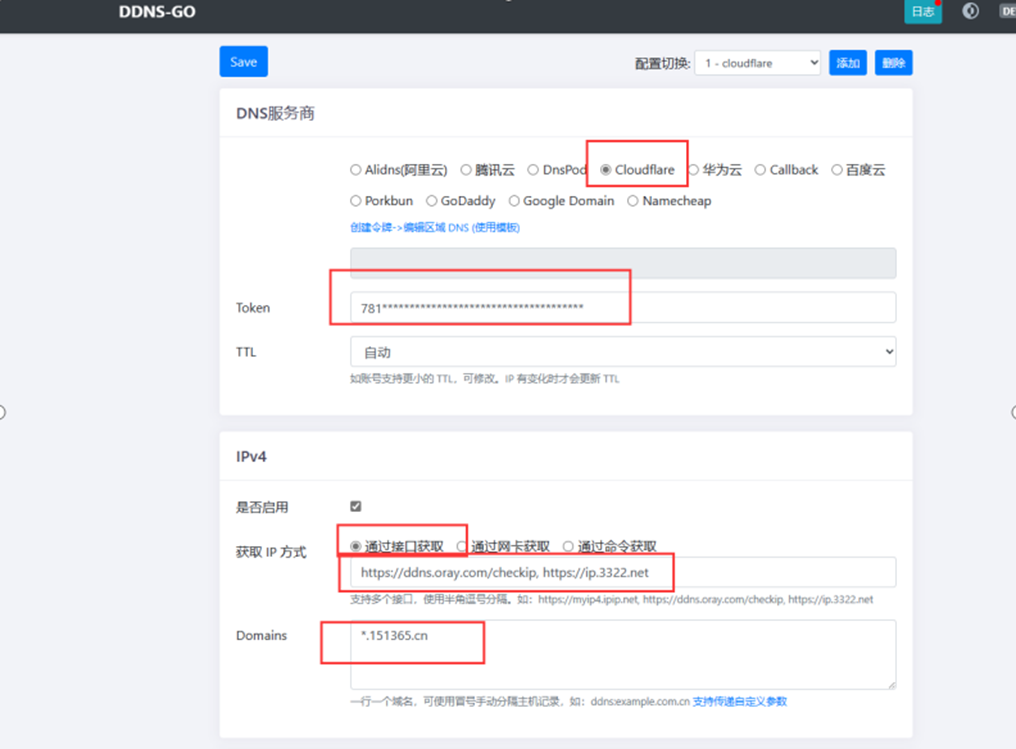Click the Domains text area
The width and height of the screenshot is (1016, 749).
coord(622,653)
